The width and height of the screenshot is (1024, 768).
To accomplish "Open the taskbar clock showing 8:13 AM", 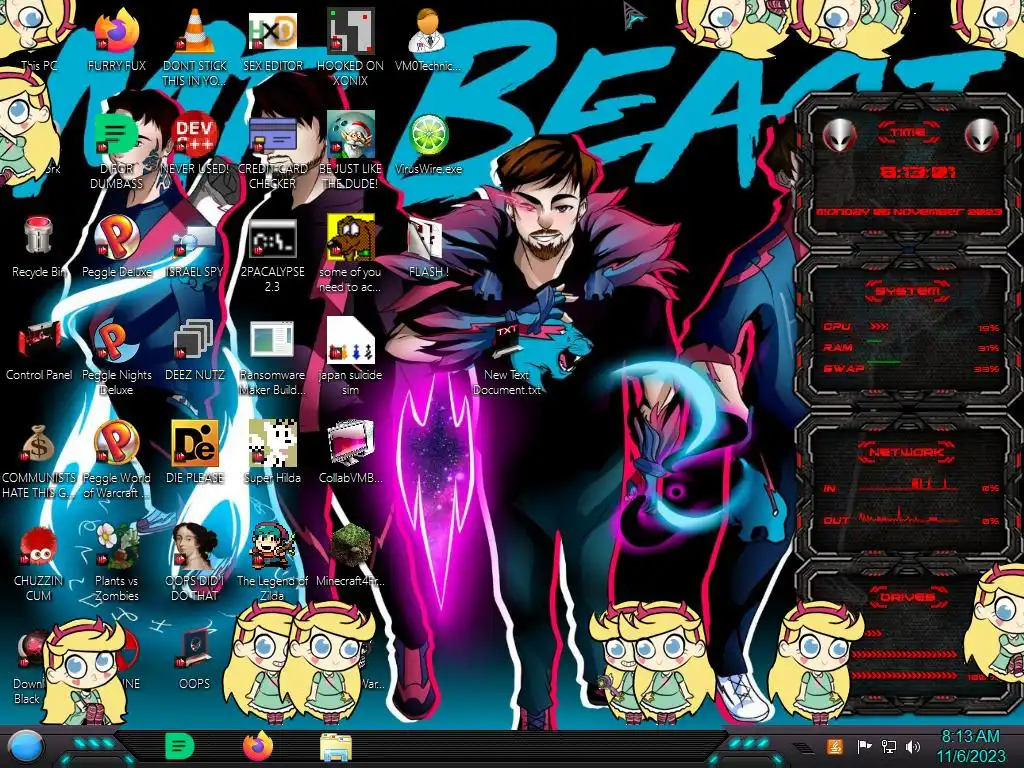I will pyautogui.click(x=971, y=746).
